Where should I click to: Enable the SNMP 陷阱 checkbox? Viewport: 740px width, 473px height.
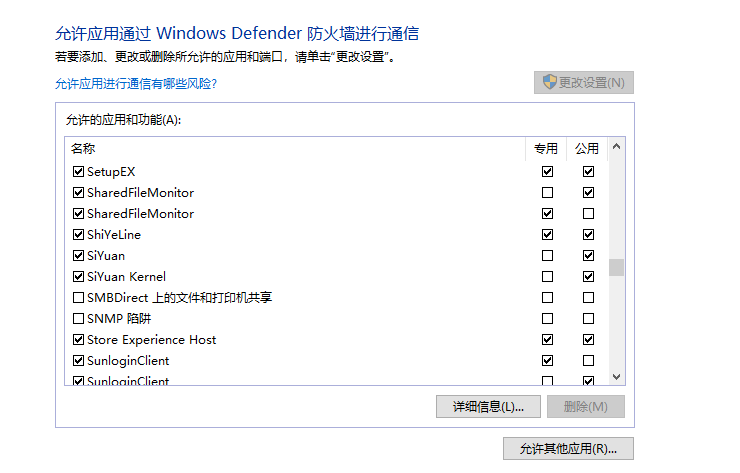pyautogui.click(x=79, y=319)
